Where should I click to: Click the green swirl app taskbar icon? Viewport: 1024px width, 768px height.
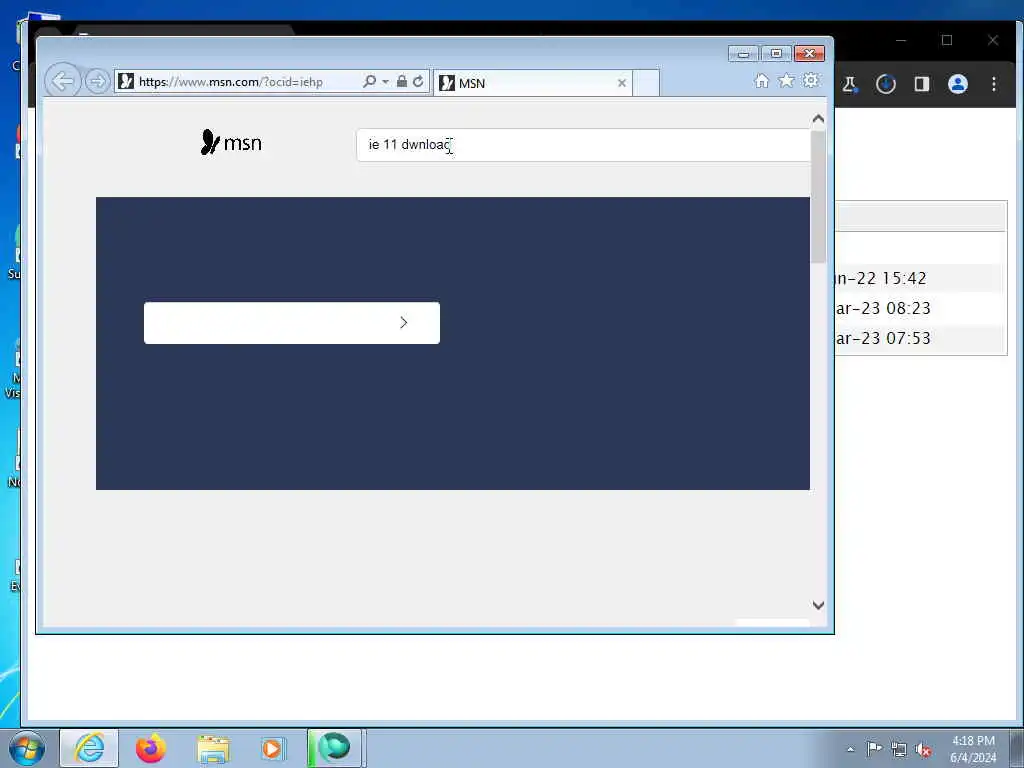click(x=334, y=748)
